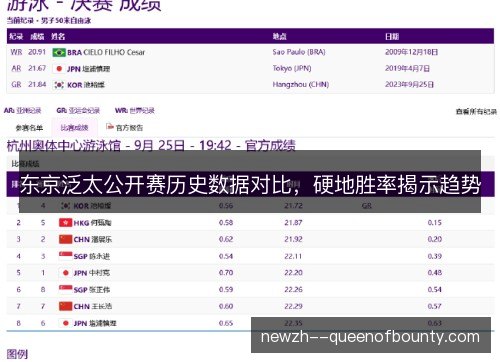Click the 姓名 column header
The width and height of the screenshot is (500, 362).
(58, 36)
